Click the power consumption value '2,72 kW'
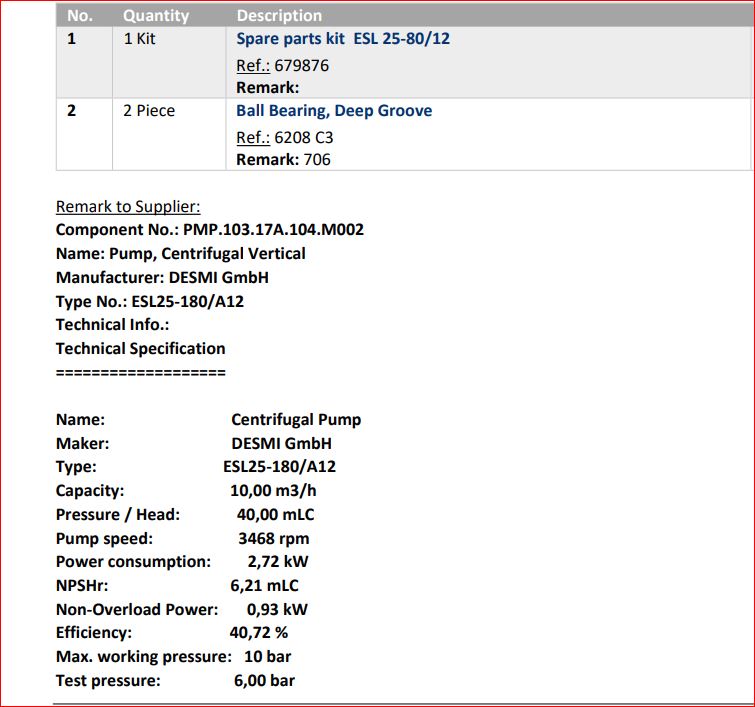This screenshot has height=707, width=755. [278, 561]
